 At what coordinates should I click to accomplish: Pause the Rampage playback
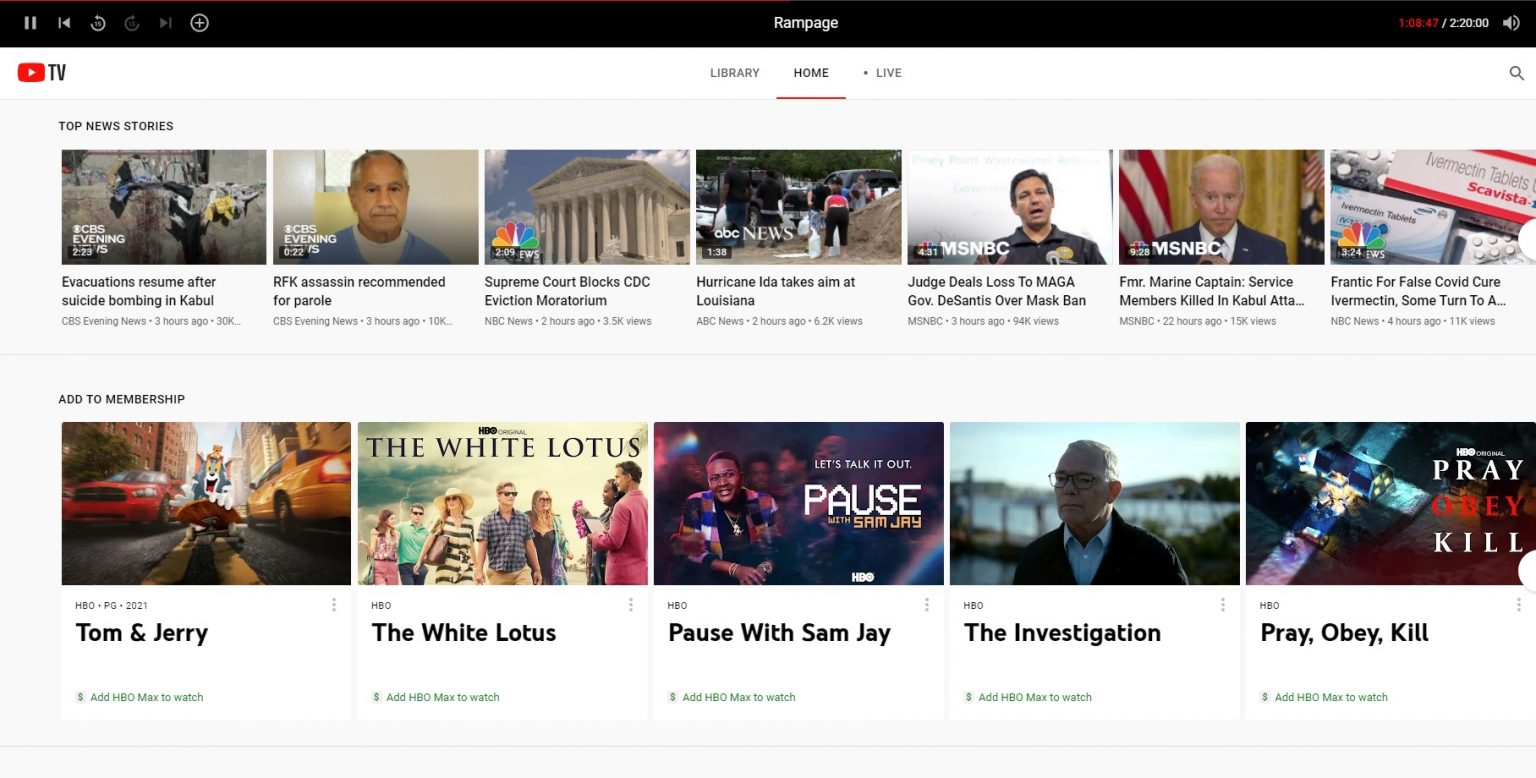point(29,22)
